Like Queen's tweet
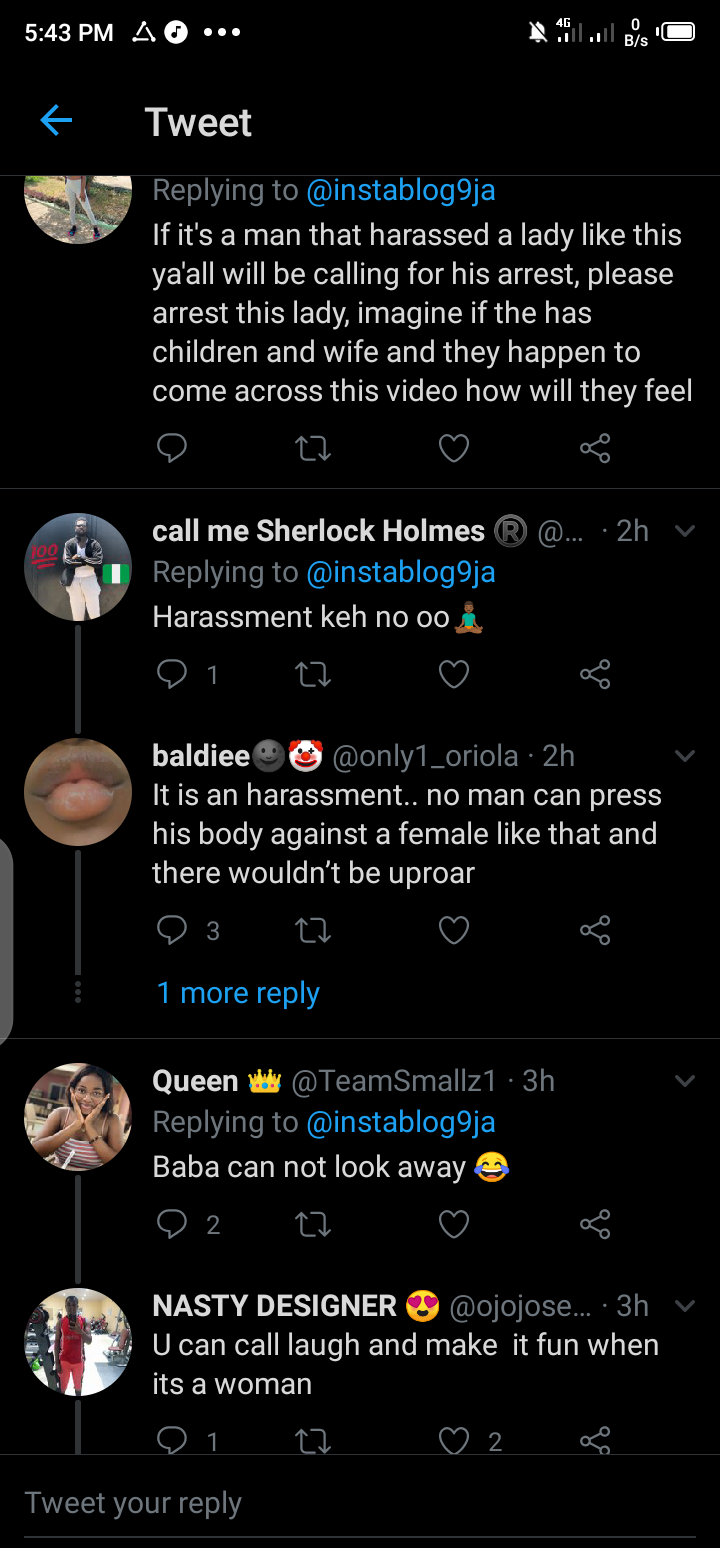The height and width of the screenshot is (1548, 720). (x=454, y=1224)
